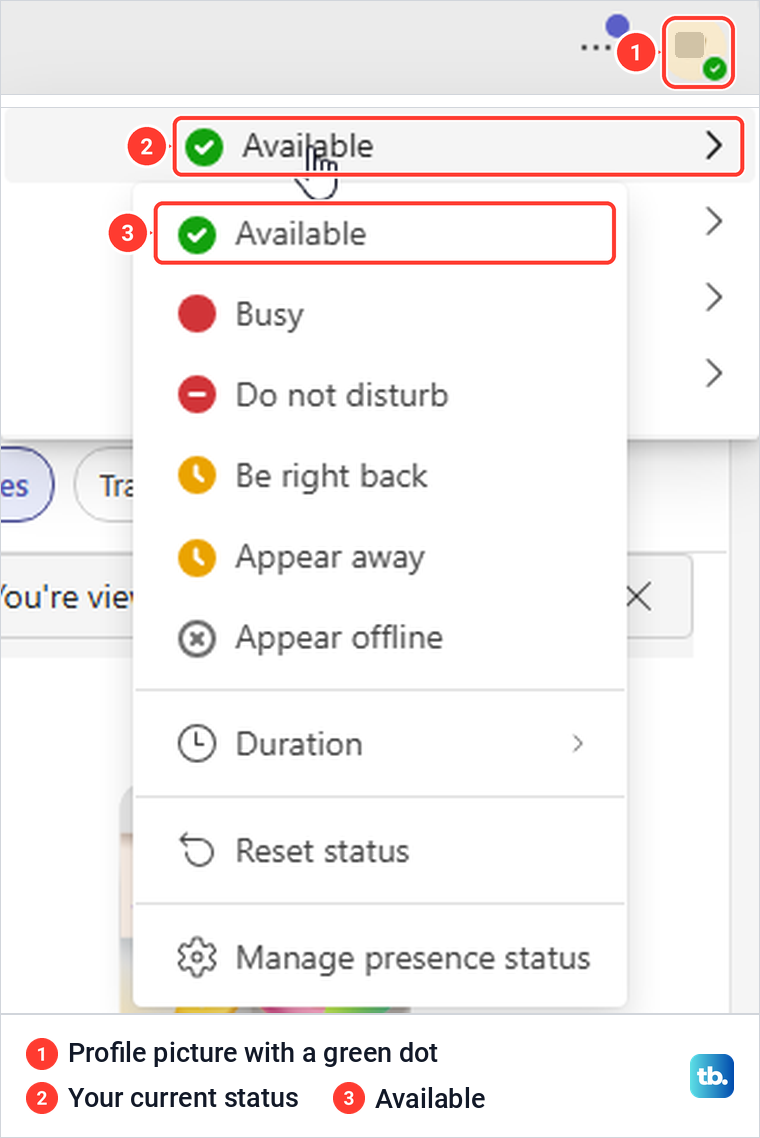Expand the third profile menu chevron
The width and height of the screenshot is (760, 1138).
[714, 298]
